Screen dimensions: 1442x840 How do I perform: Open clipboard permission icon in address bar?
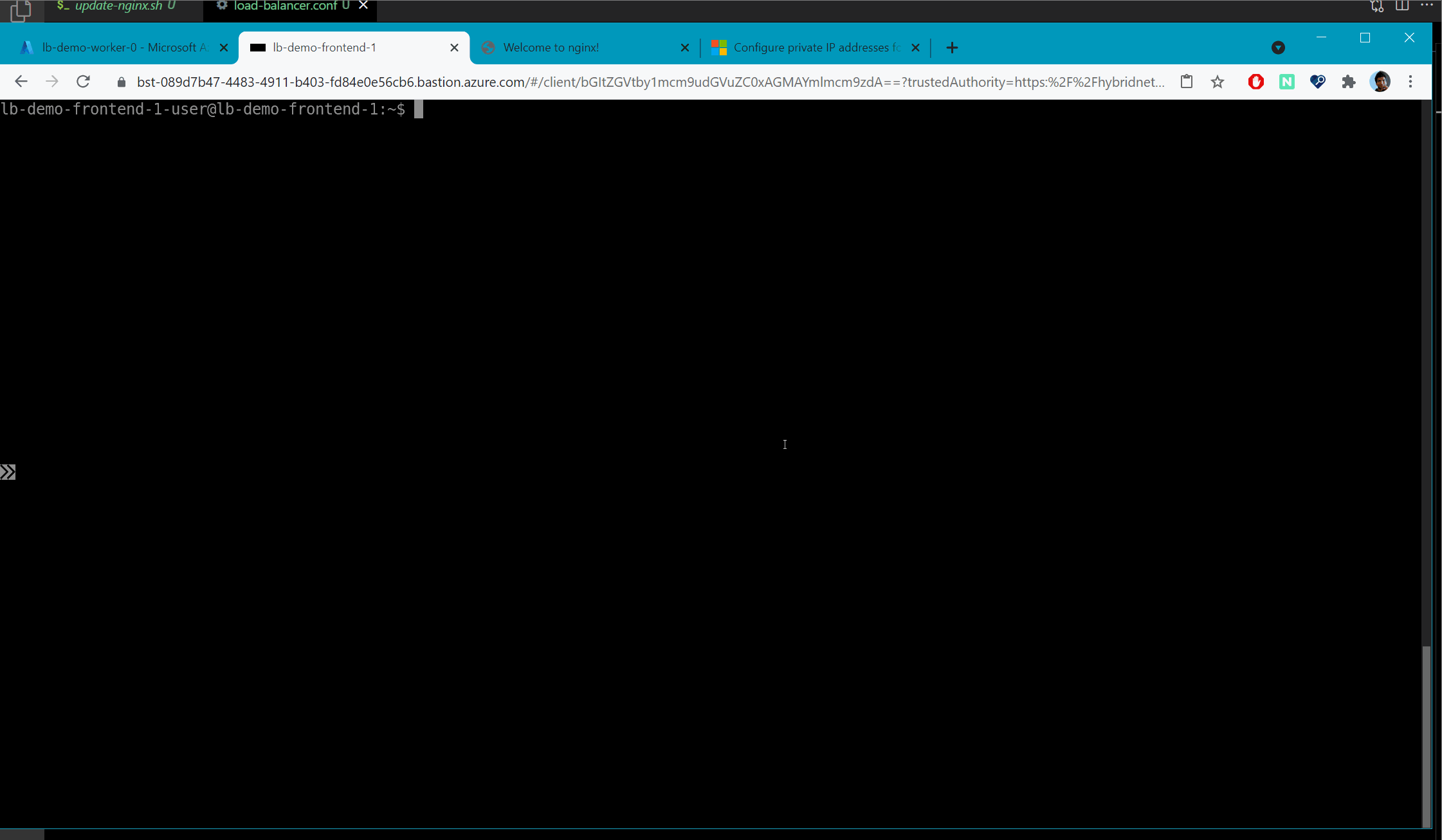pos(1187,82)
